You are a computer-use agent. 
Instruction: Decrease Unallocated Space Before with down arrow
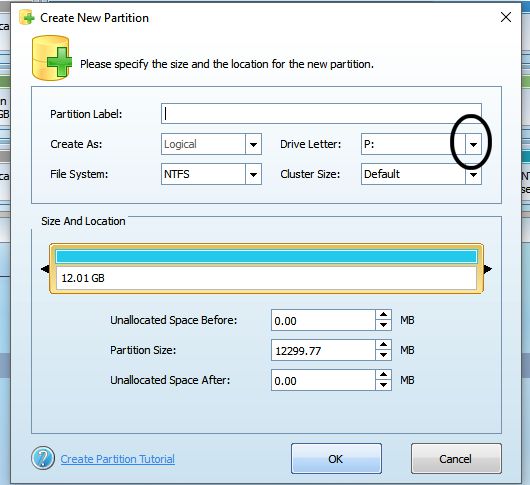(383, 325)
